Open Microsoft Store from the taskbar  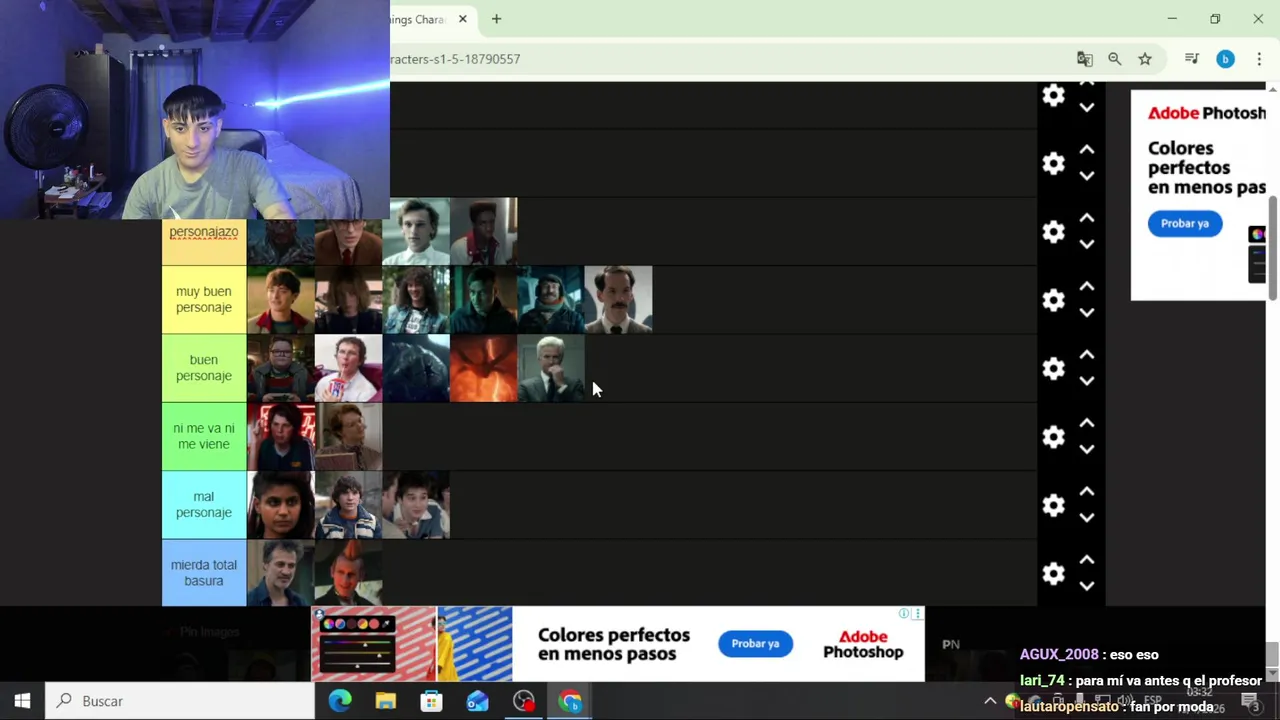pos(431,701)
